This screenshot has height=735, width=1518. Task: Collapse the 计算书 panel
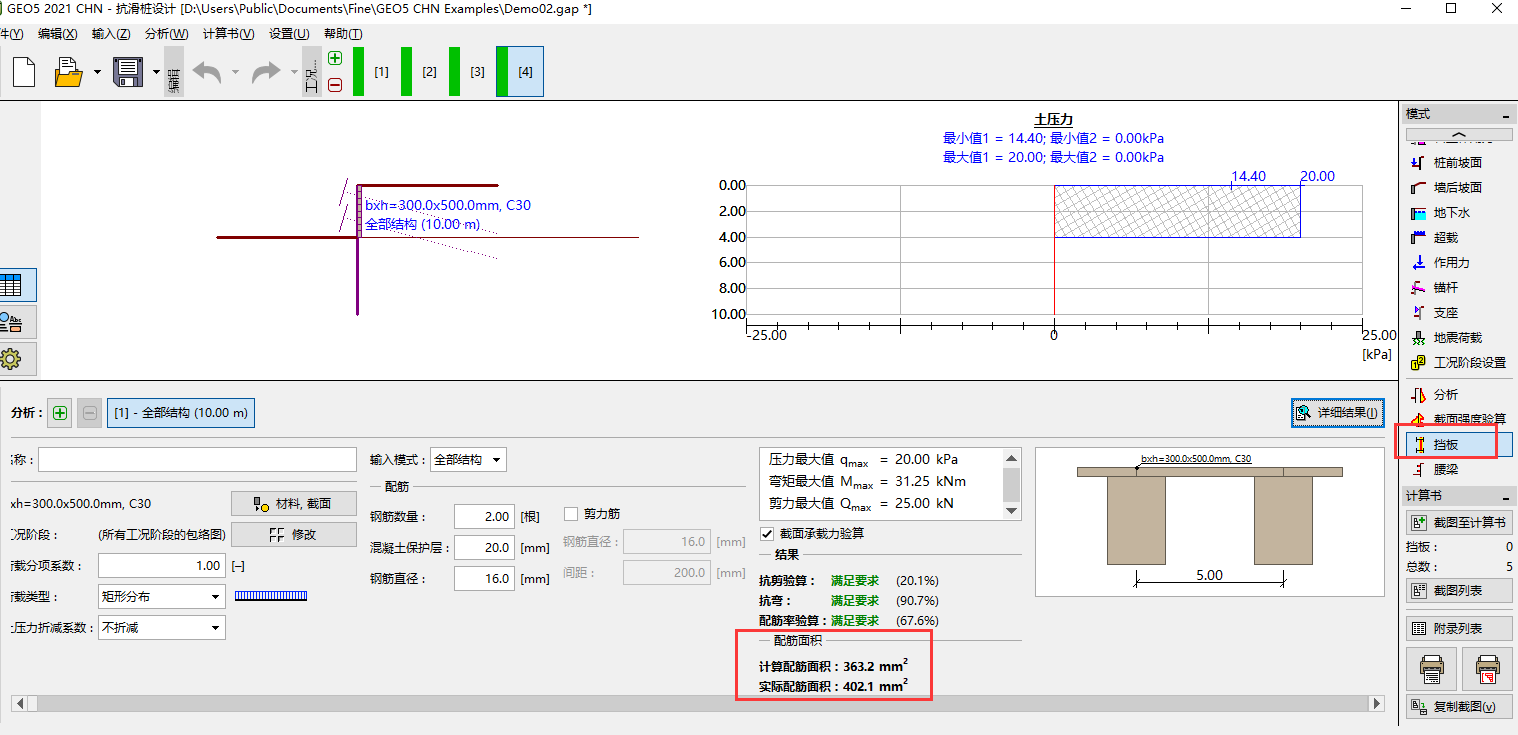pos(1506,497)
